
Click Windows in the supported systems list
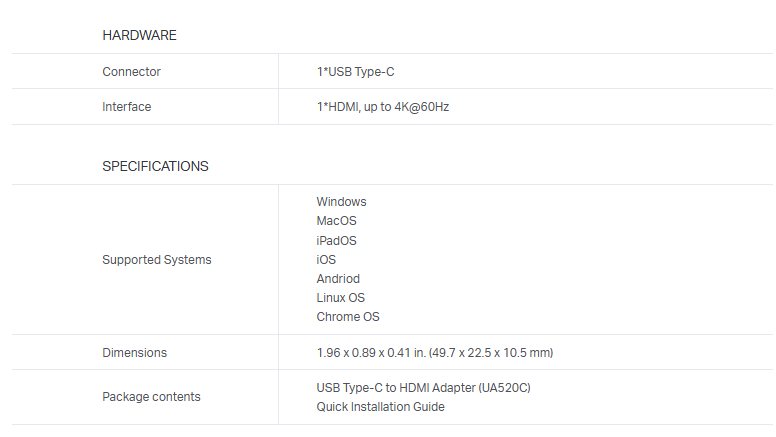[341, 202]
